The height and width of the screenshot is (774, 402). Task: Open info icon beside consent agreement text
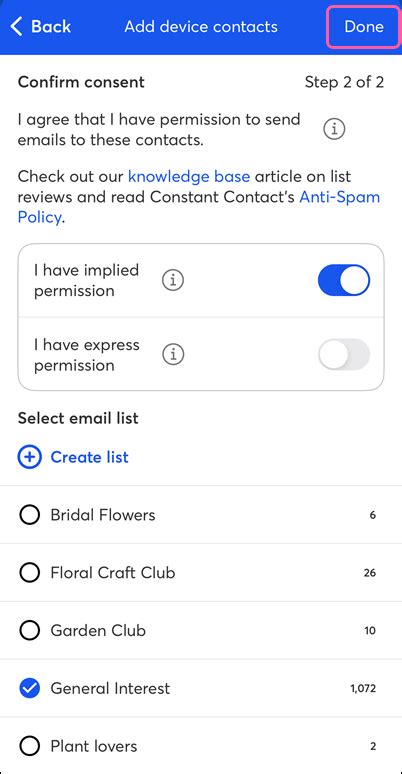coord(334,129)
